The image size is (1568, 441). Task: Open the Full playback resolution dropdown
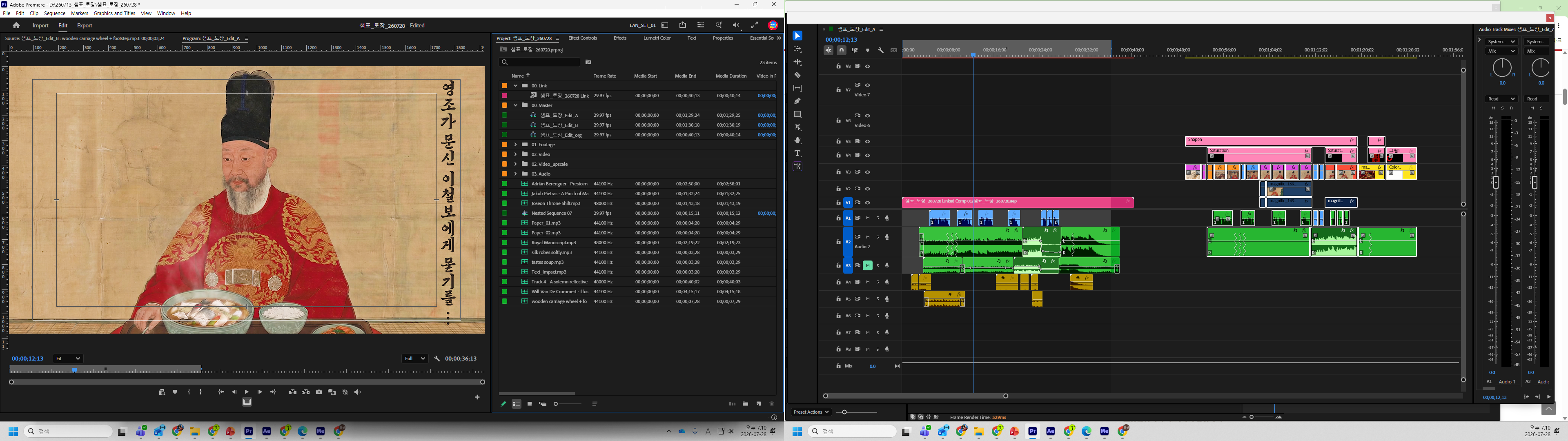(414, 359)
